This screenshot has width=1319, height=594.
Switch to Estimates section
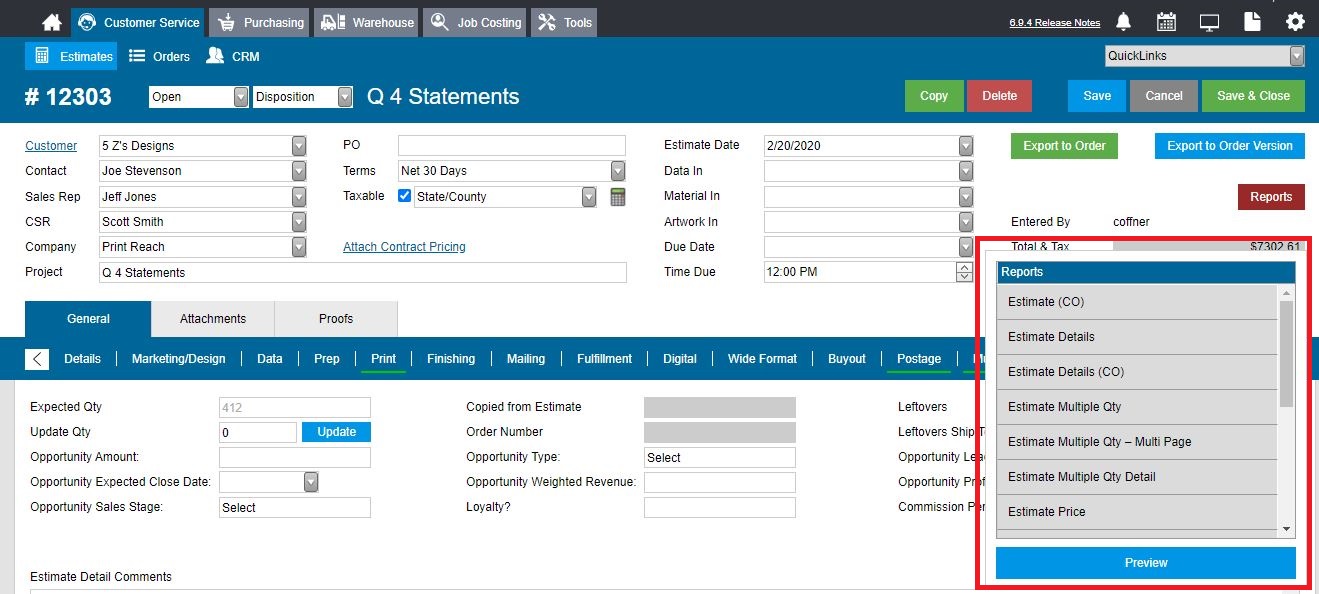coord(71,56)
